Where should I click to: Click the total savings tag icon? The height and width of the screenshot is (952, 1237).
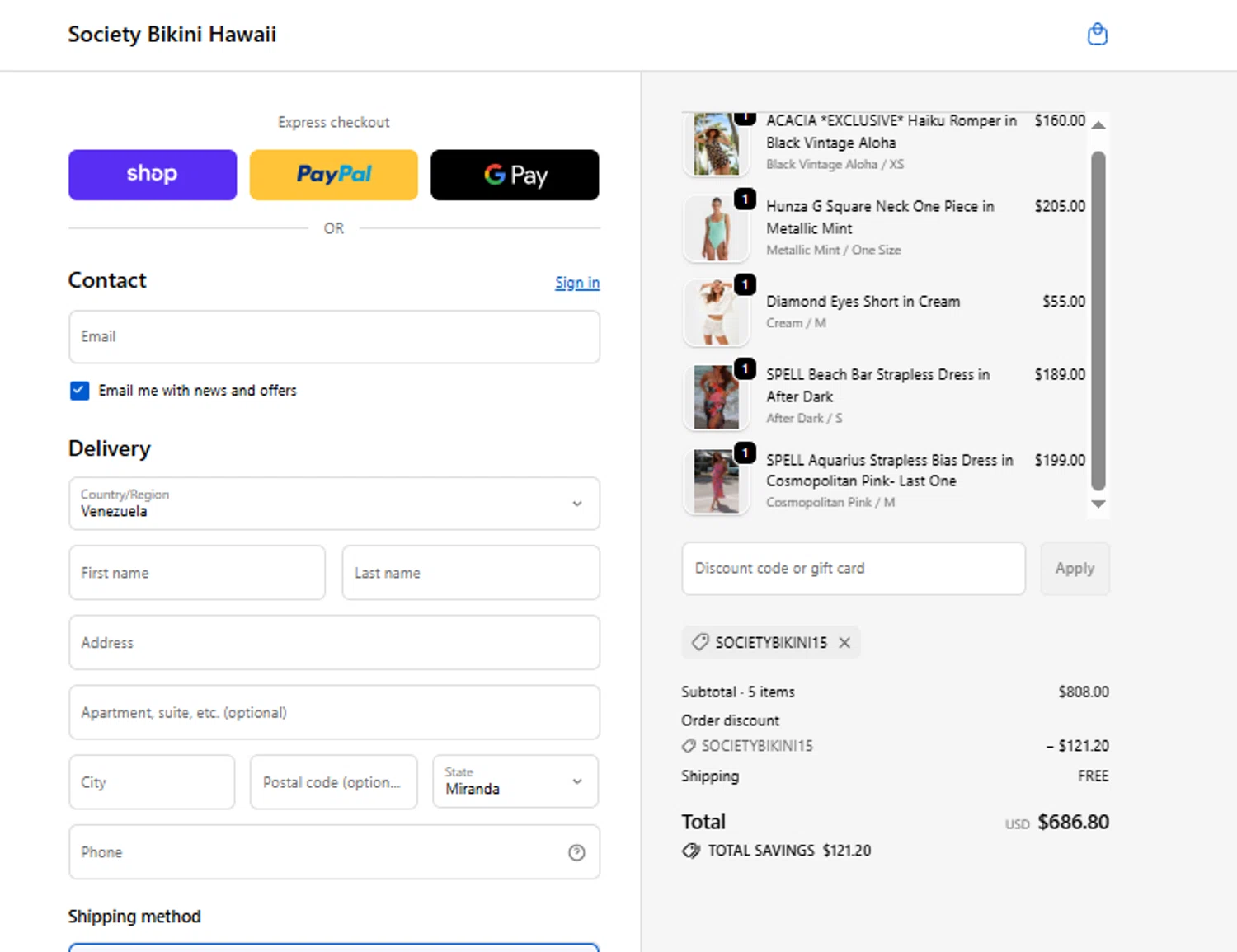click(691, 851)
